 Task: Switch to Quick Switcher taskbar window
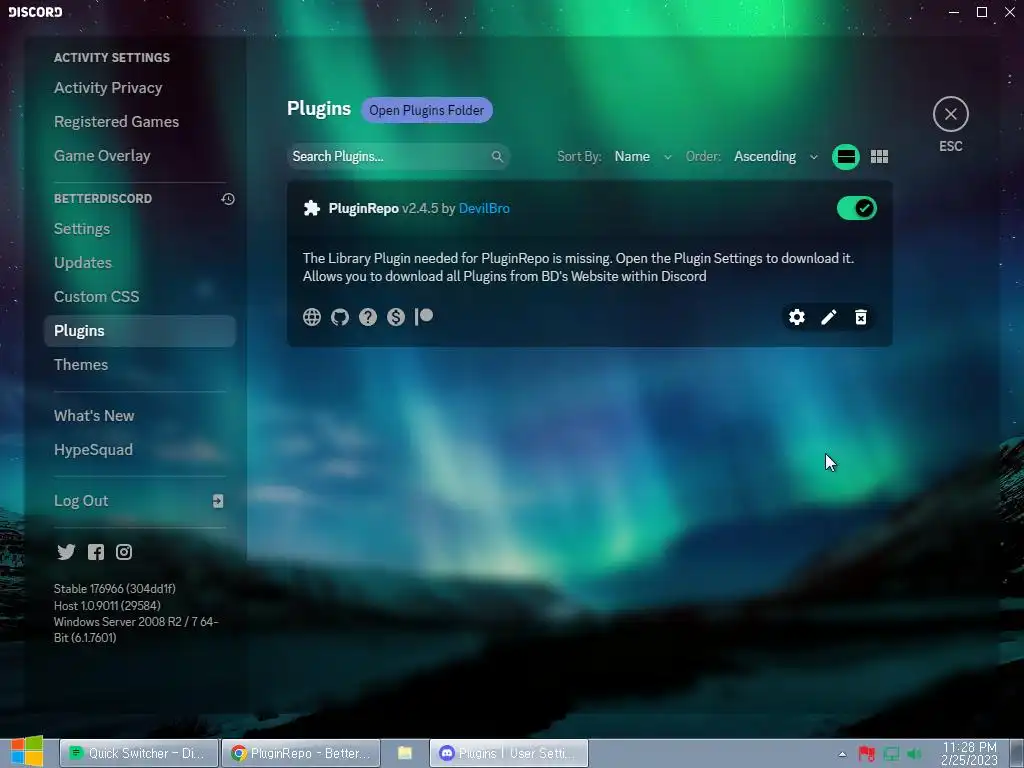[139, 753]
